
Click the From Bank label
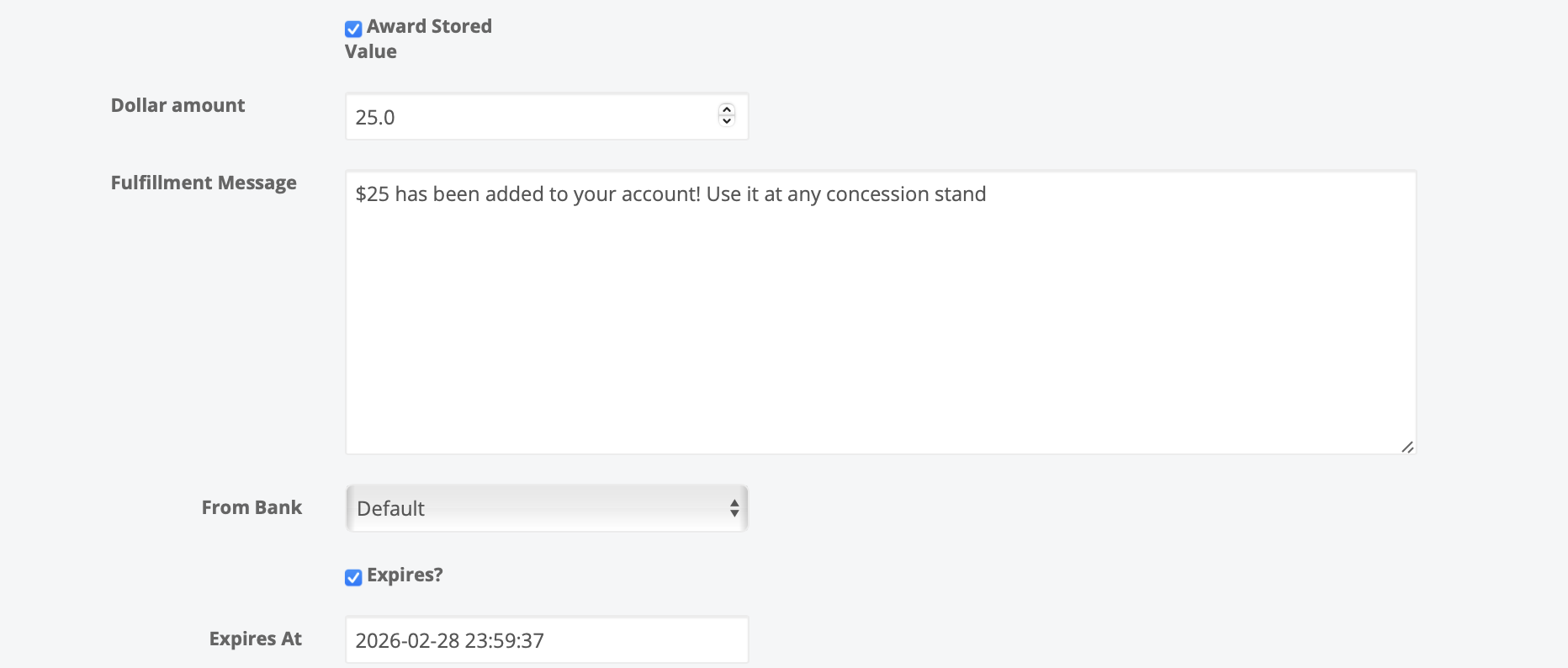coord(252,507)
